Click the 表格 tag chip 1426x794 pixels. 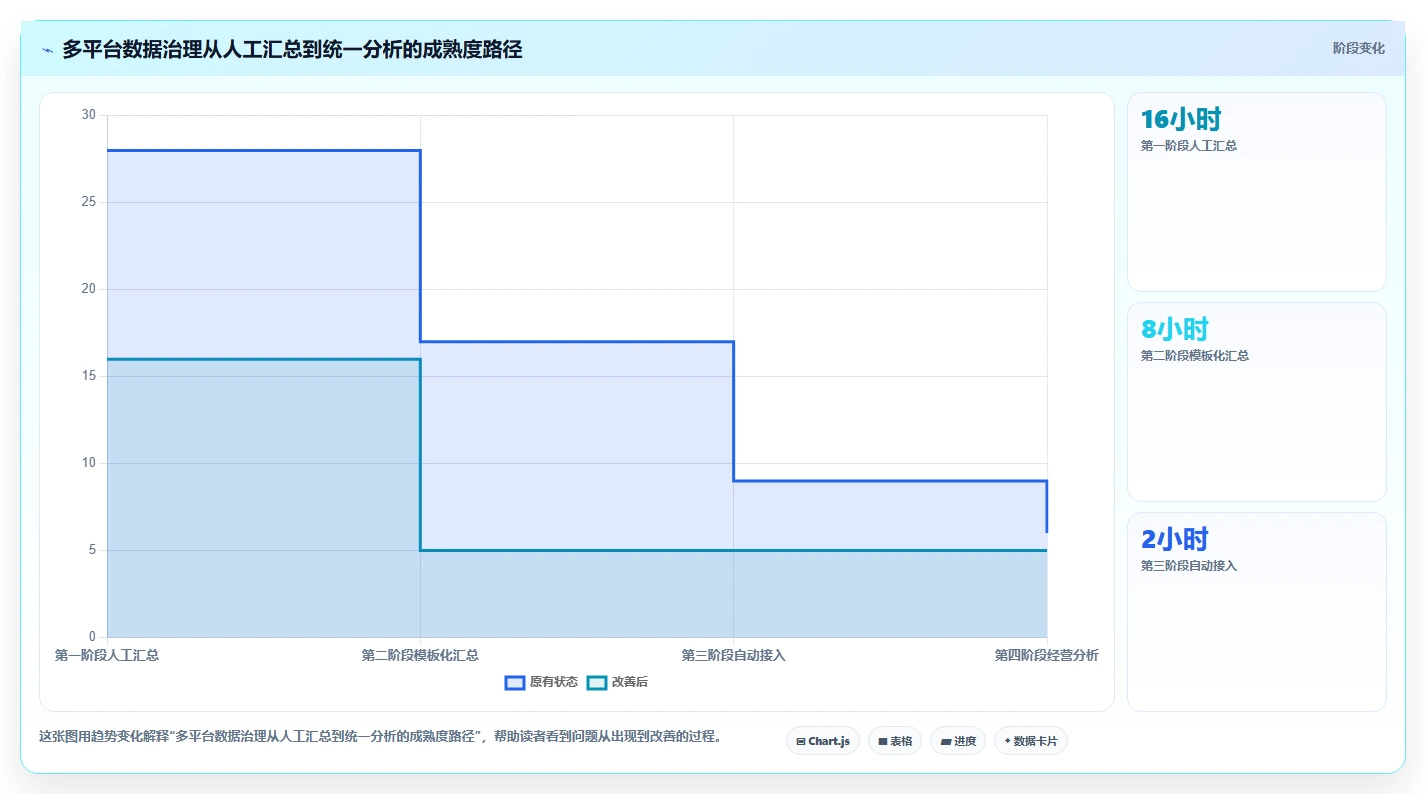[895, 741]
